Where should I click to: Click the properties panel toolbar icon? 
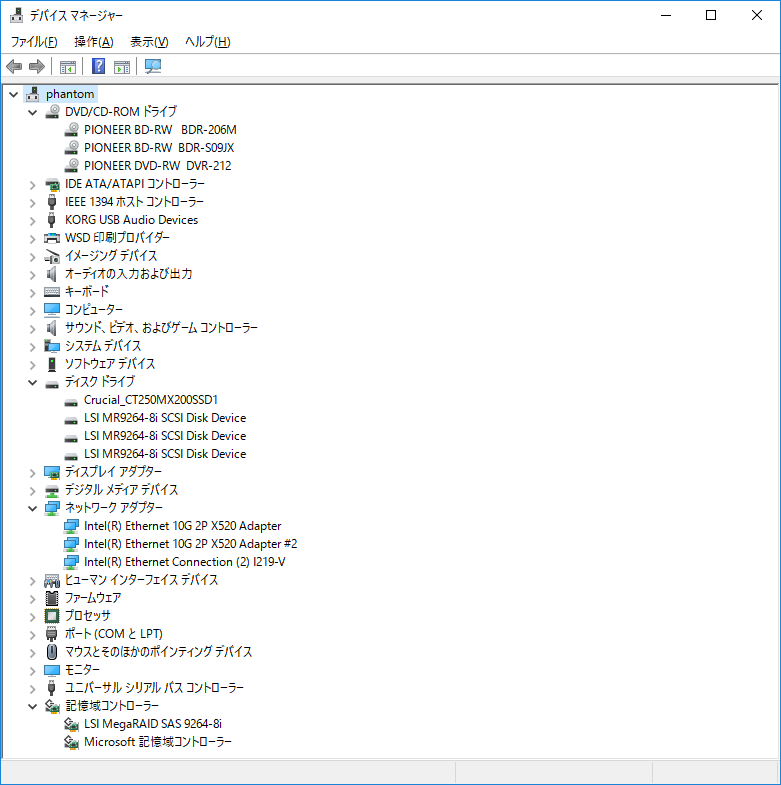122,66
